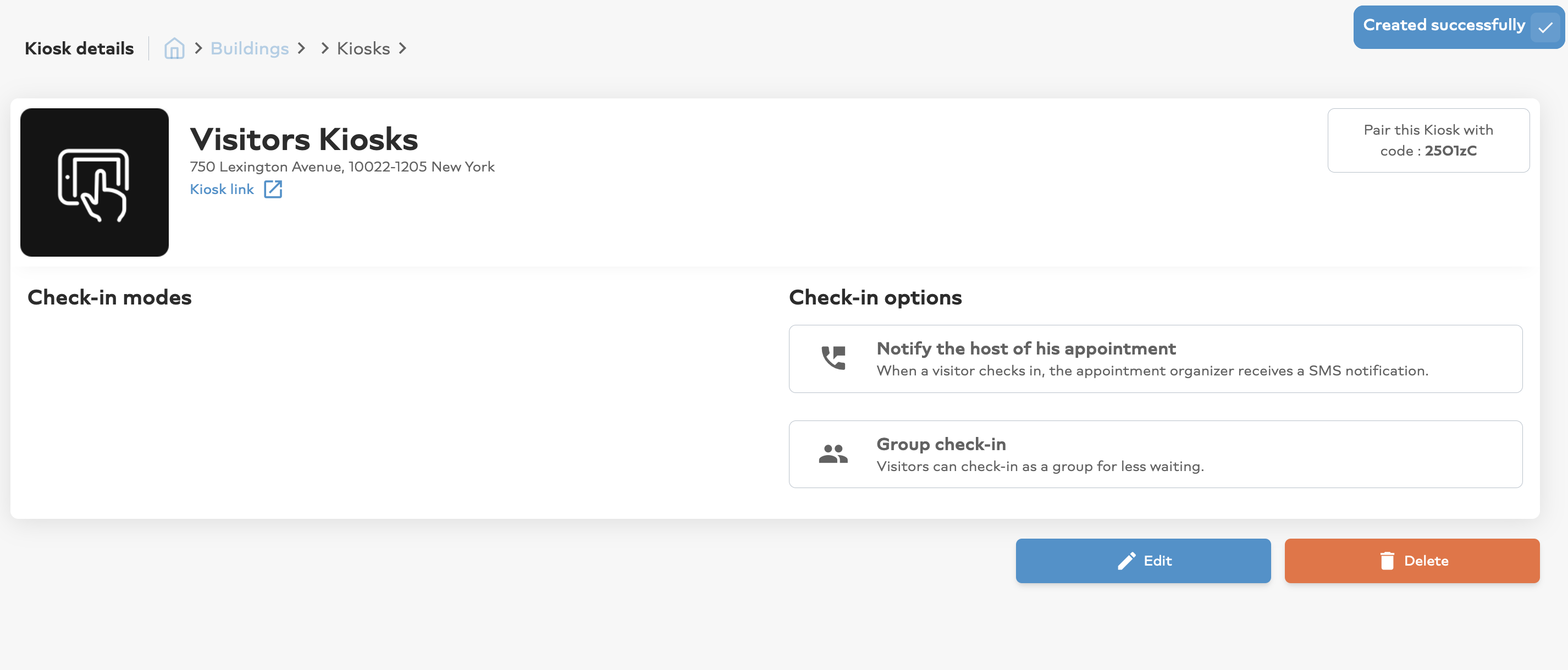The image size is (1568, 670).
Task: Click the chevron after Buildings
Action: (x=301, y=48)
